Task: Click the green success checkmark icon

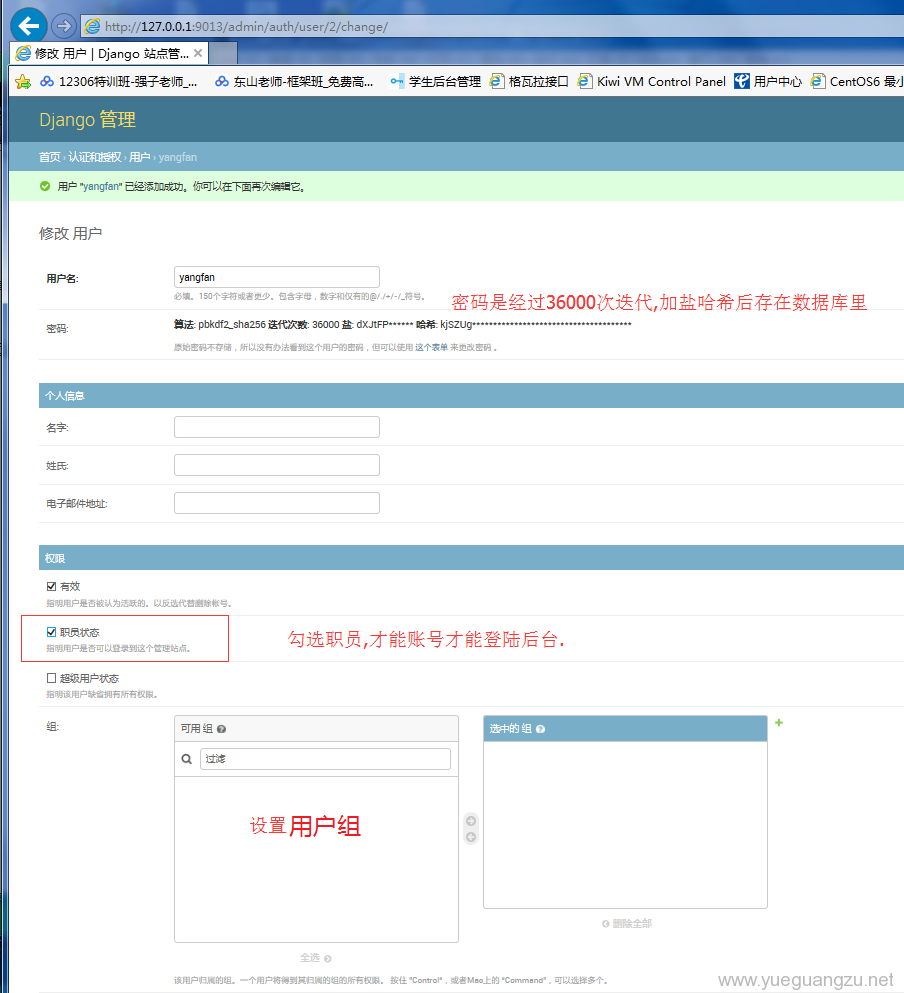Action: coord(44,186)
